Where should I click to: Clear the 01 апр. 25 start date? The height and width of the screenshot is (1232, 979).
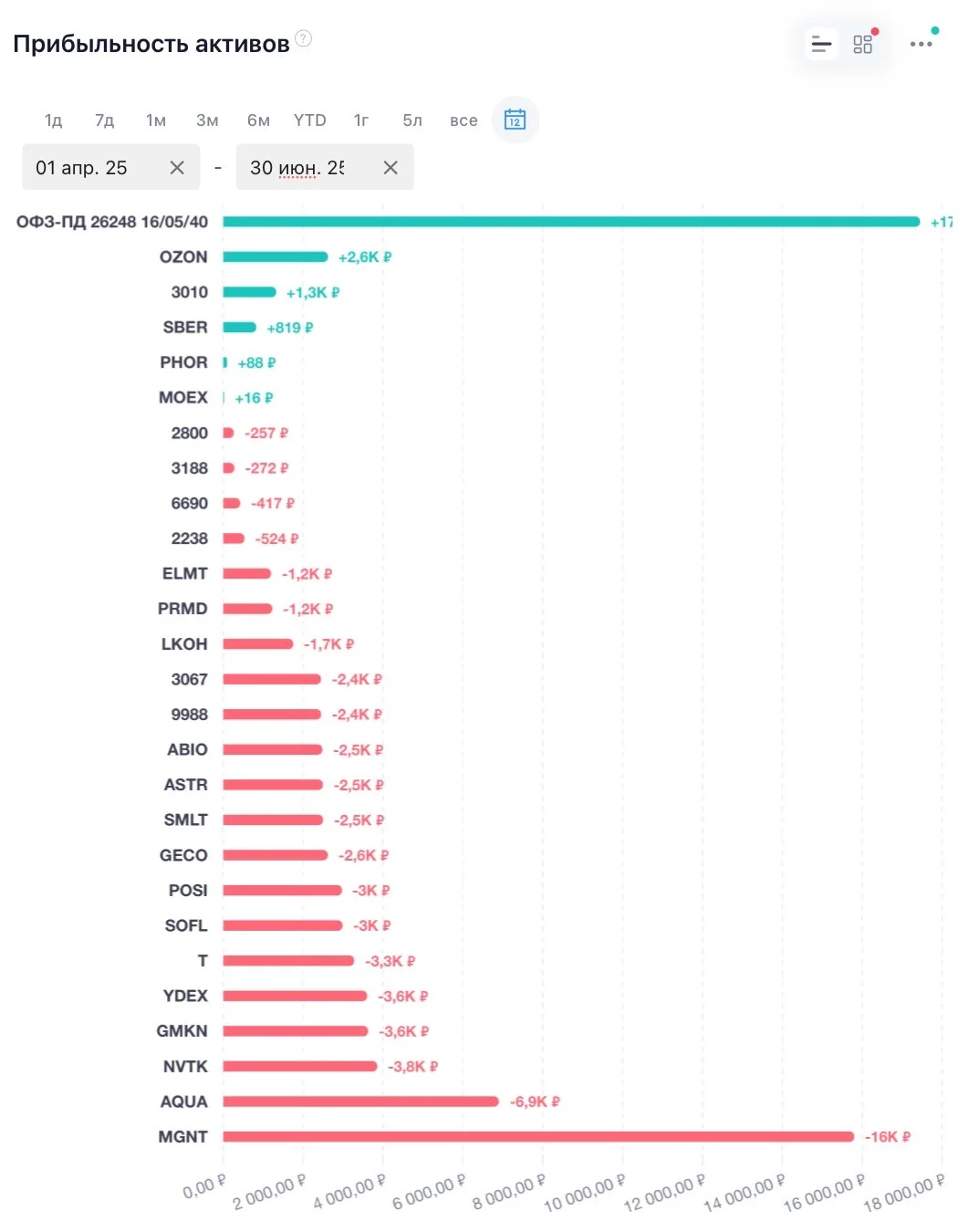click(x=177, y=168)
